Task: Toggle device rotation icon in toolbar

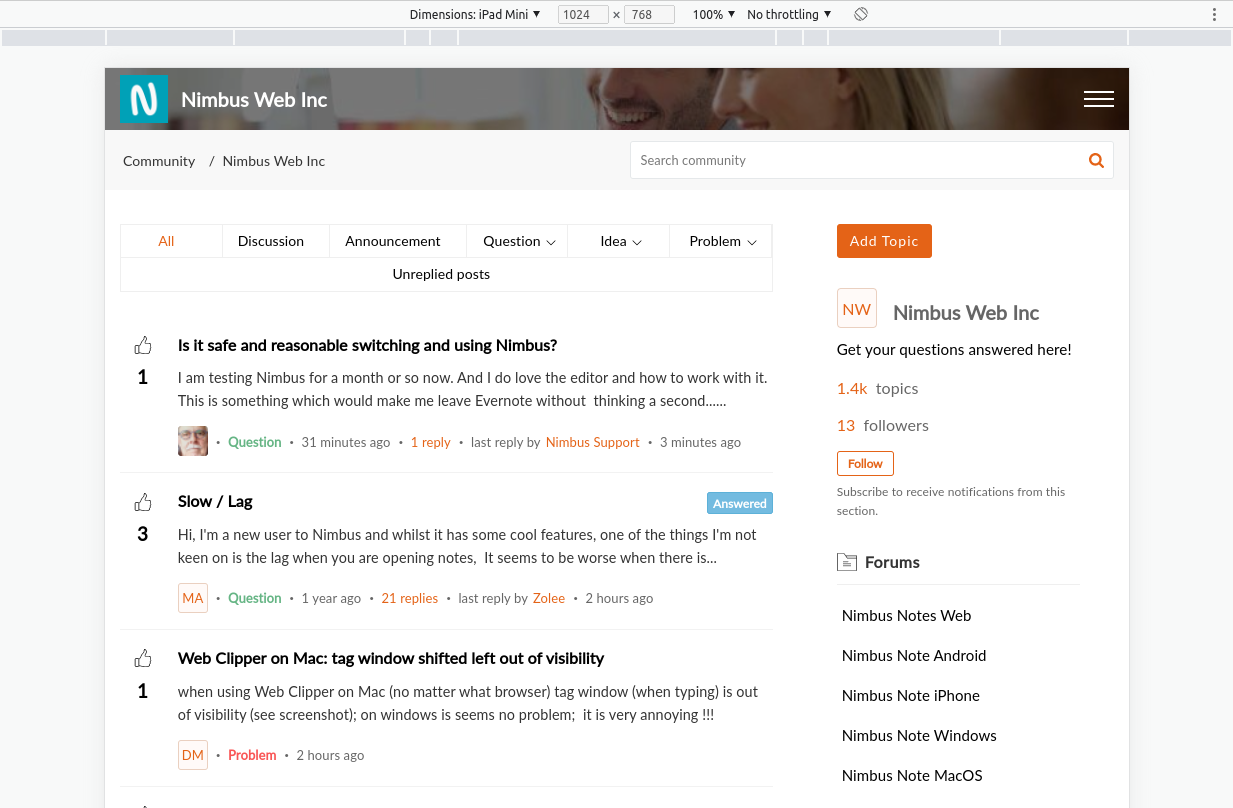Action: [x=861, y=14]
